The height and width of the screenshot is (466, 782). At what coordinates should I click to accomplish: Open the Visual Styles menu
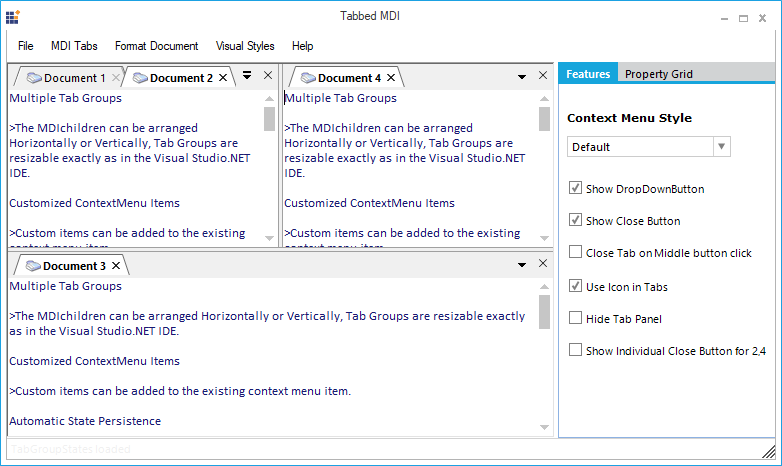(x=245, y=46)
